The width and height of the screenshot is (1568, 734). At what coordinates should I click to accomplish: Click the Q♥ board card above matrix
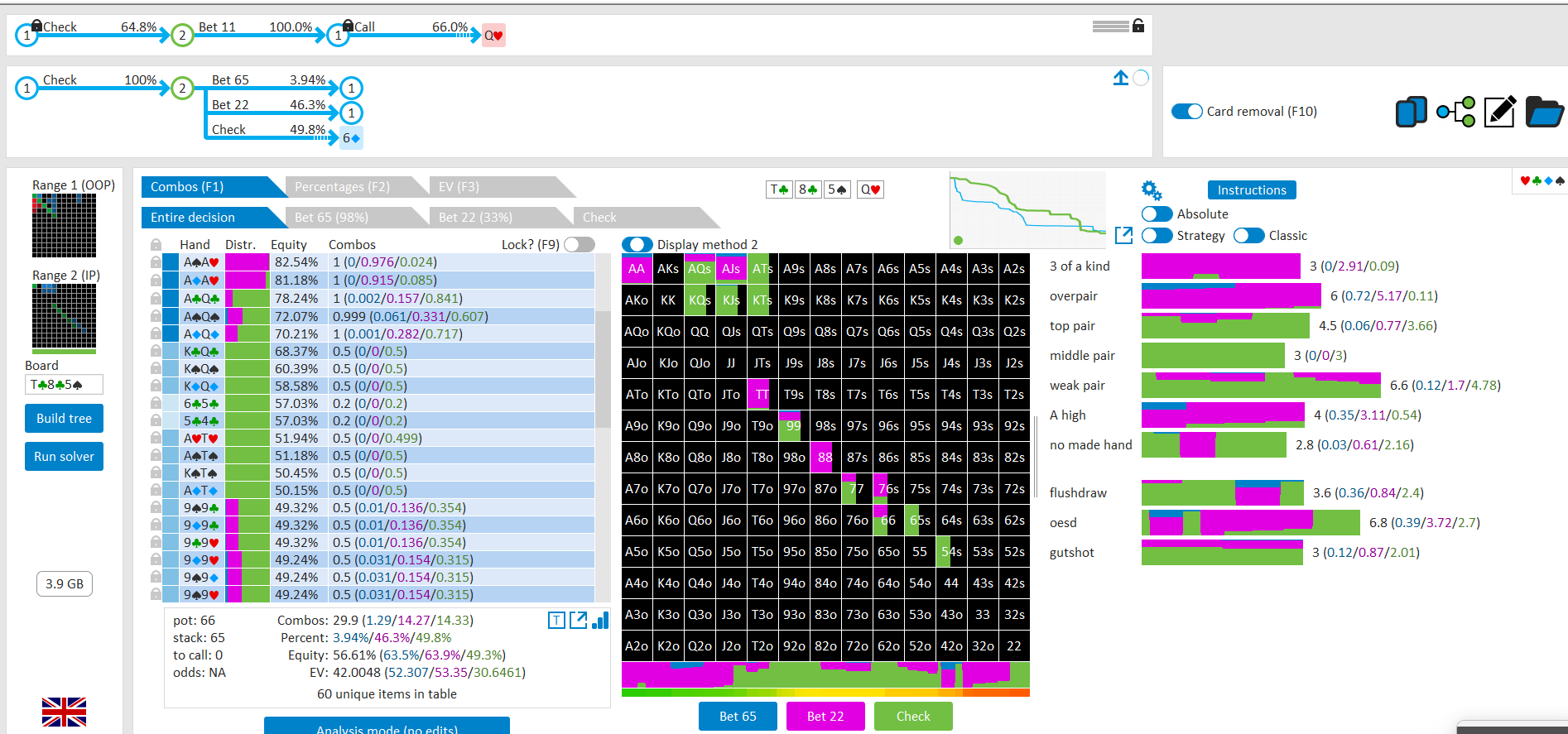(x=870, y=189)
